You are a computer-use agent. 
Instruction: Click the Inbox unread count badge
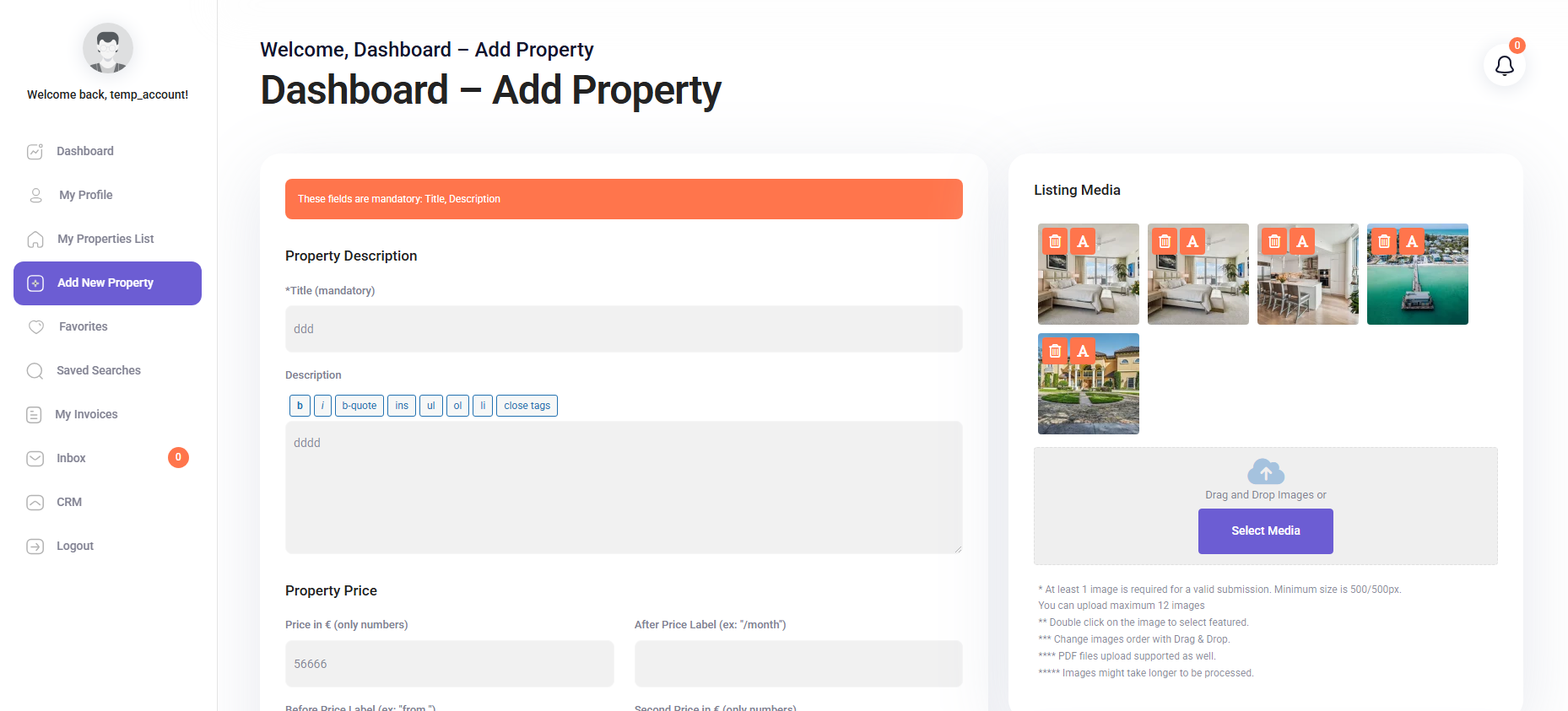pos(178,457)
